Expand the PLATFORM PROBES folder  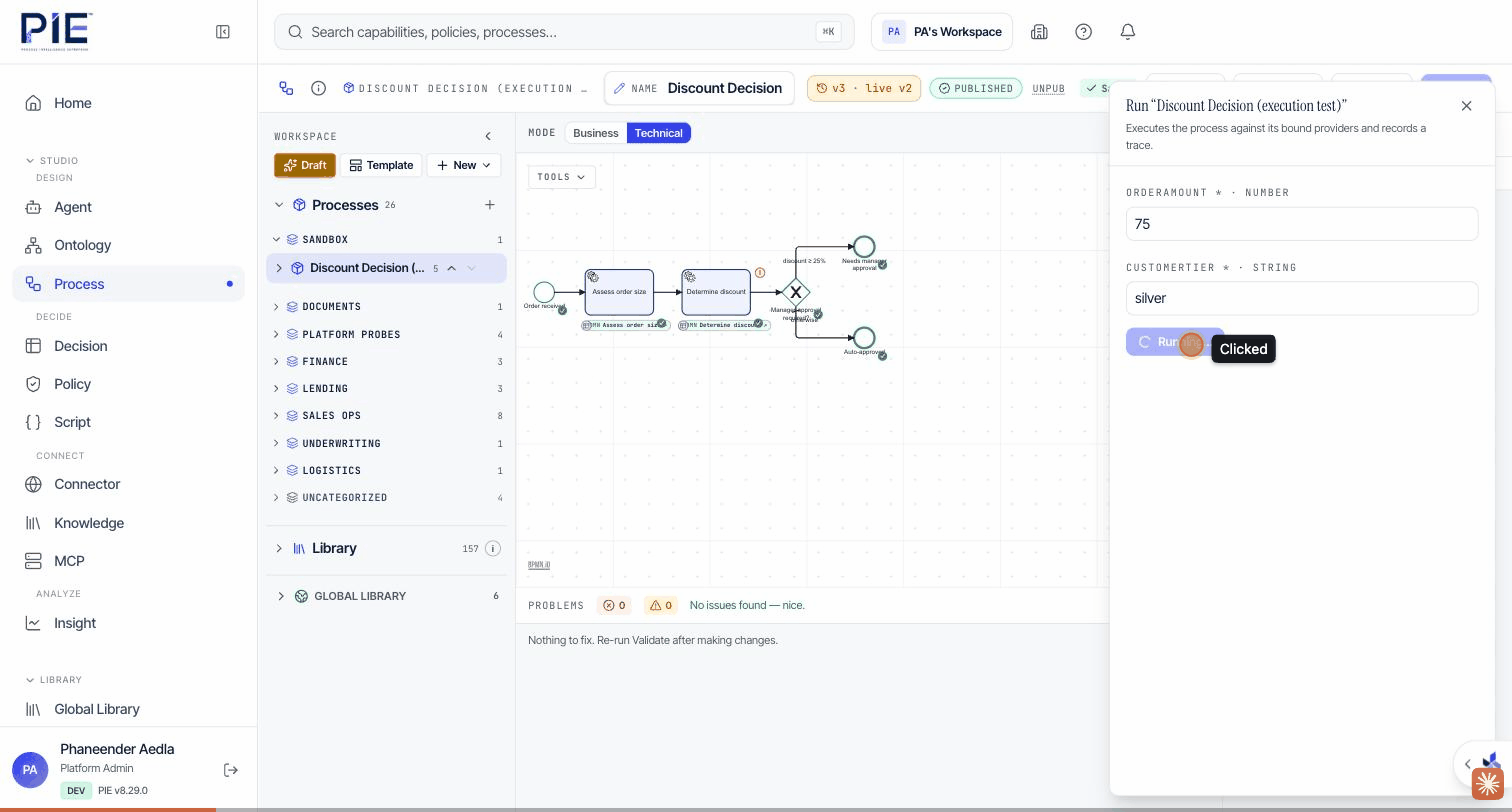277,335
